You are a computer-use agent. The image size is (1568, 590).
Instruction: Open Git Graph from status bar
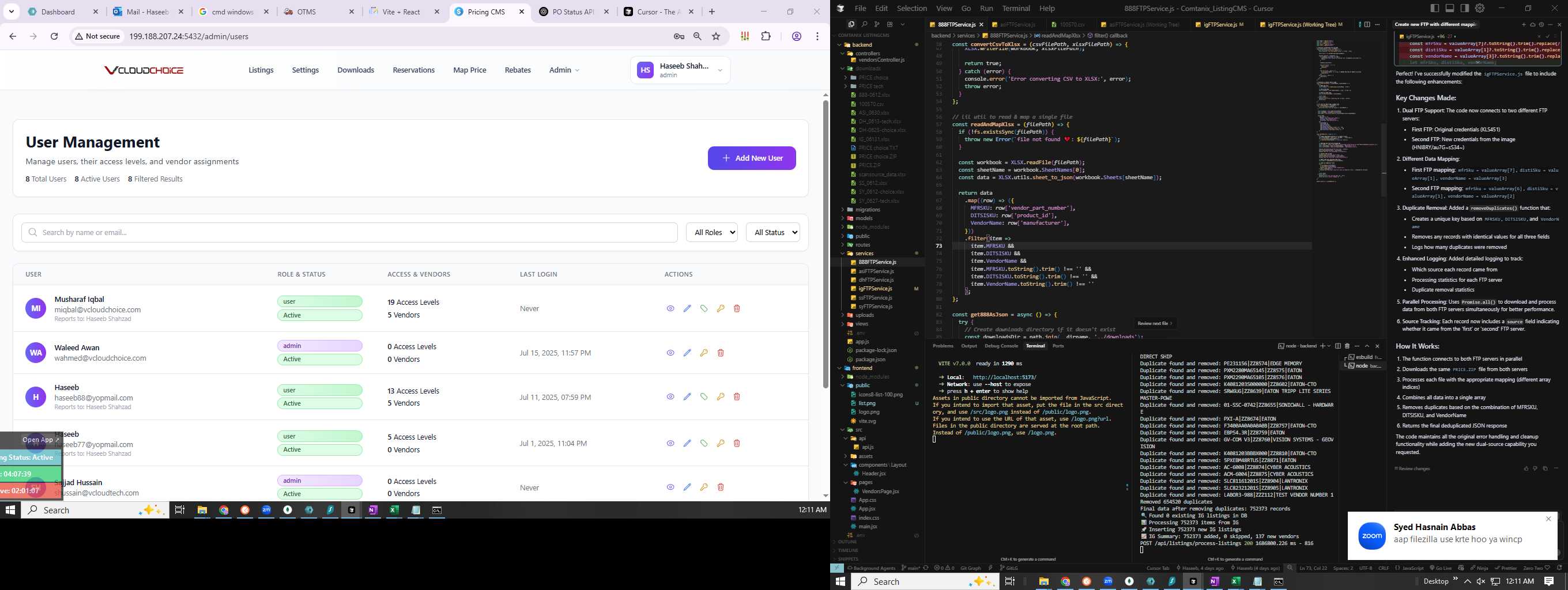(970, 568)
